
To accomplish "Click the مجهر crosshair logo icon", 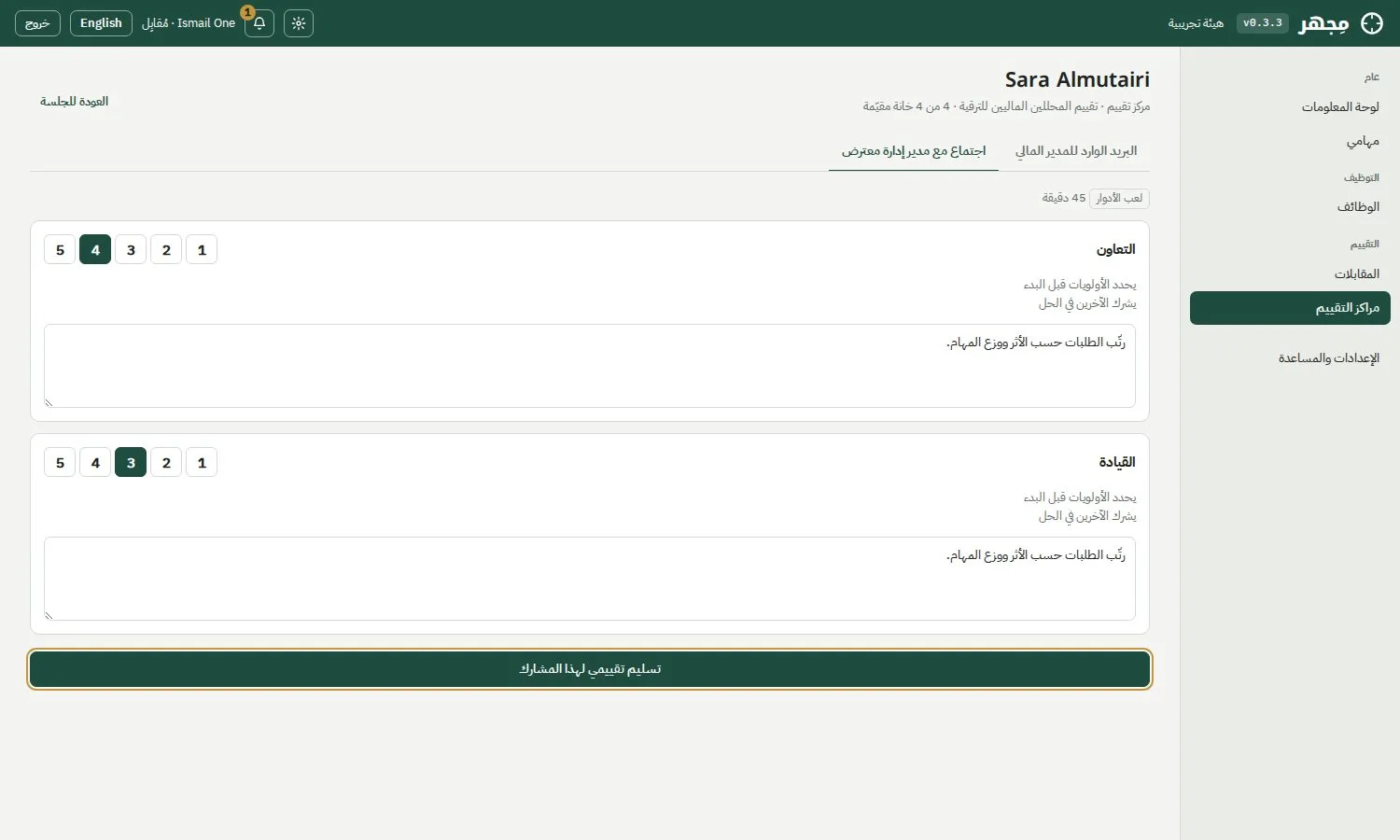I will 1372,23.
